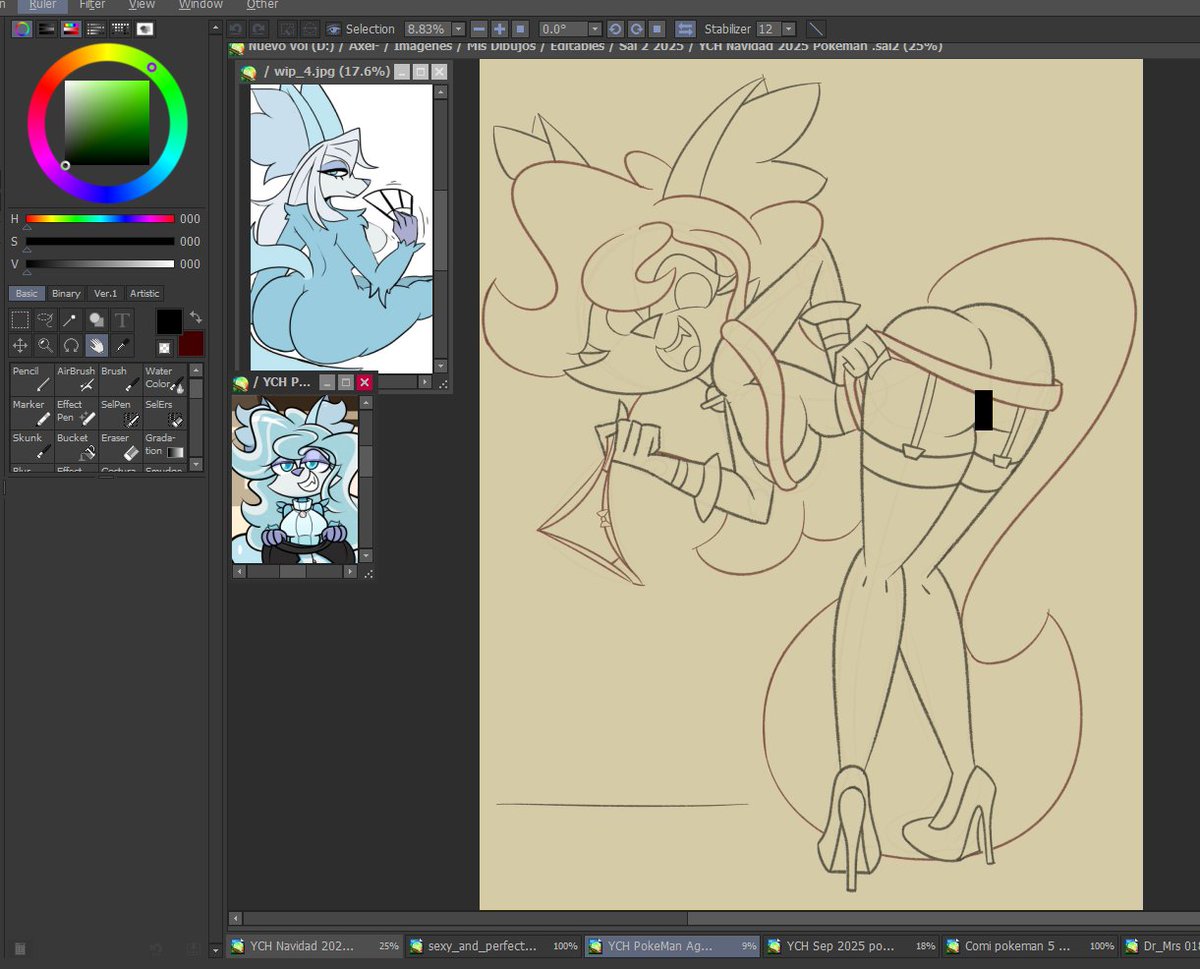Show the color wheel panel
The image size is (1200, 969).
[x=21, y=29]
